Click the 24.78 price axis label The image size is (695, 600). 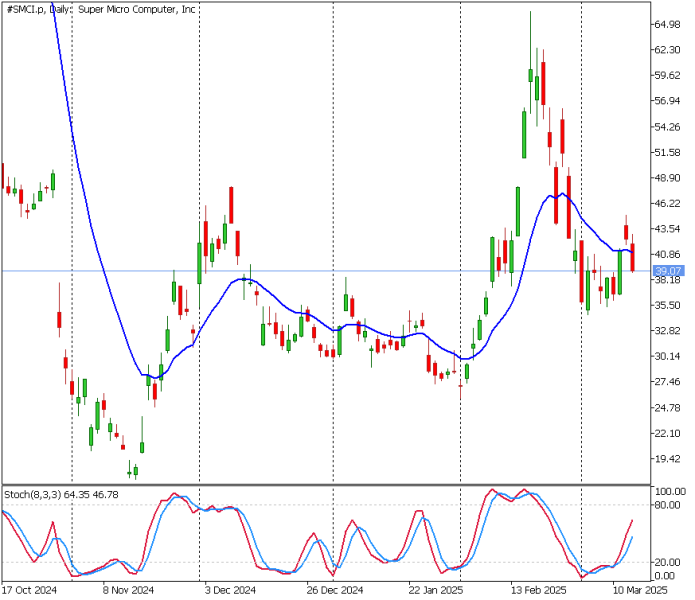click(667, 408)
